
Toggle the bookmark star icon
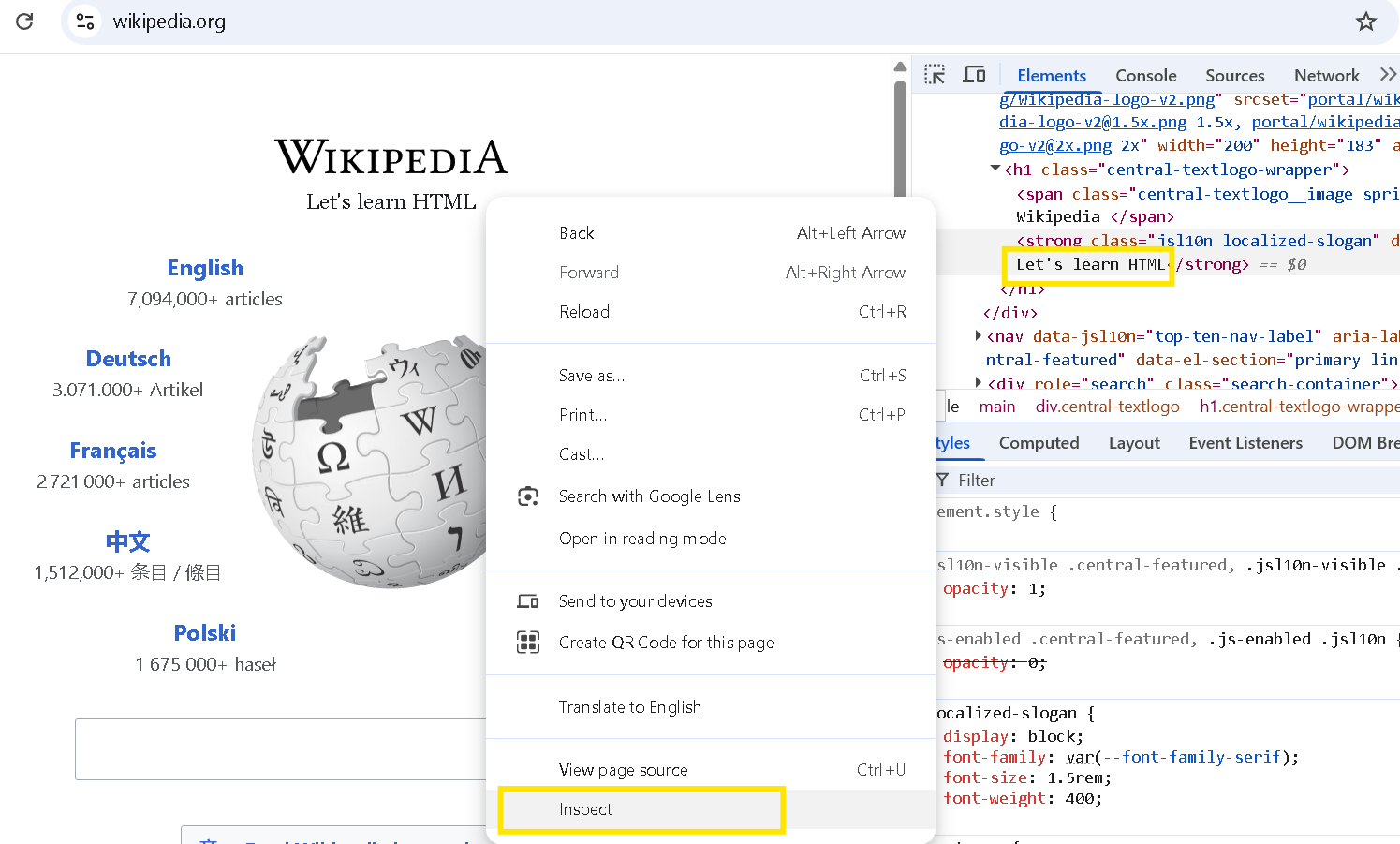pyautogui.click(x=1366, y=21)
